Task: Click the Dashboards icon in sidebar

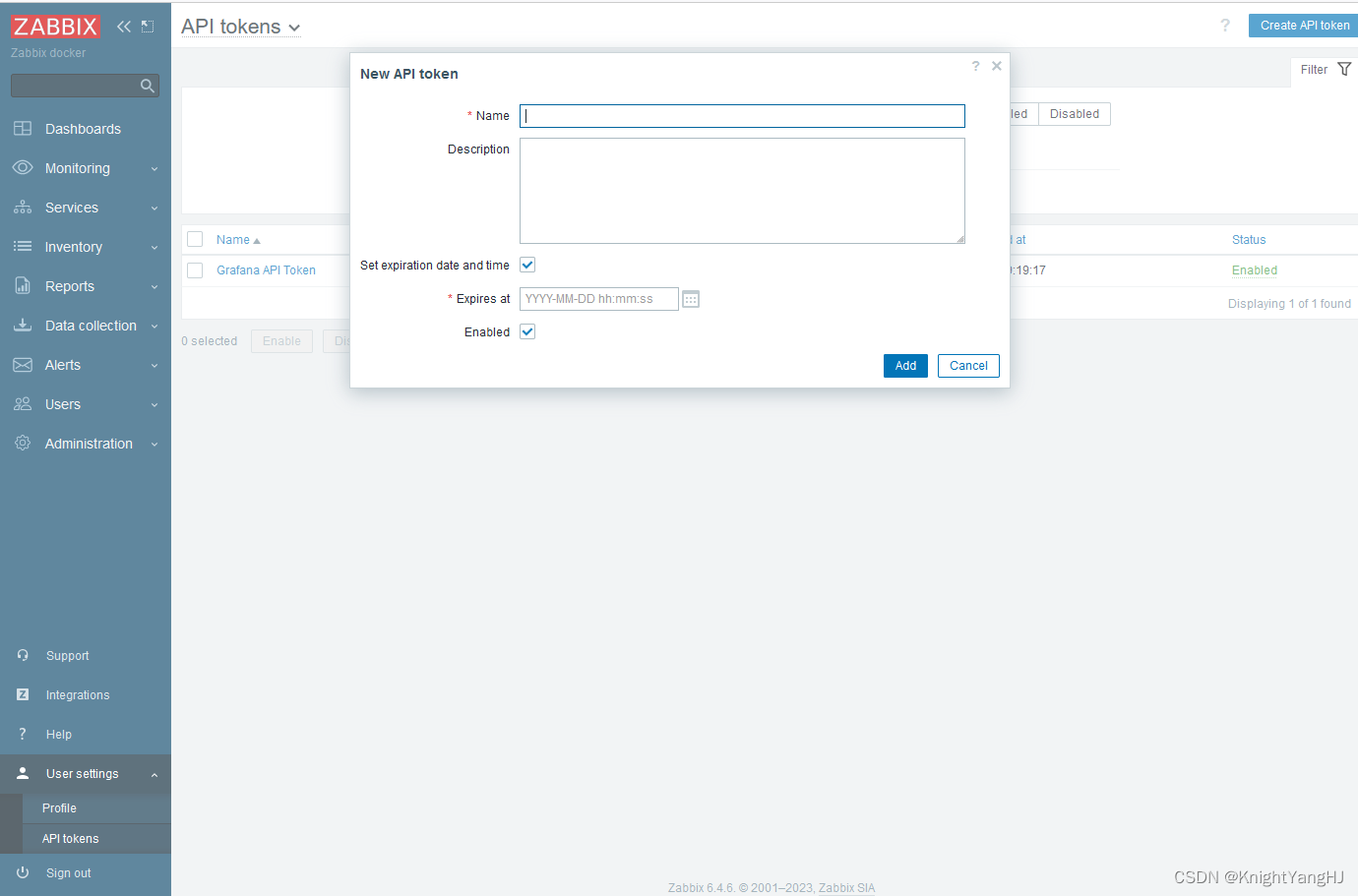Action: (23, 129)
